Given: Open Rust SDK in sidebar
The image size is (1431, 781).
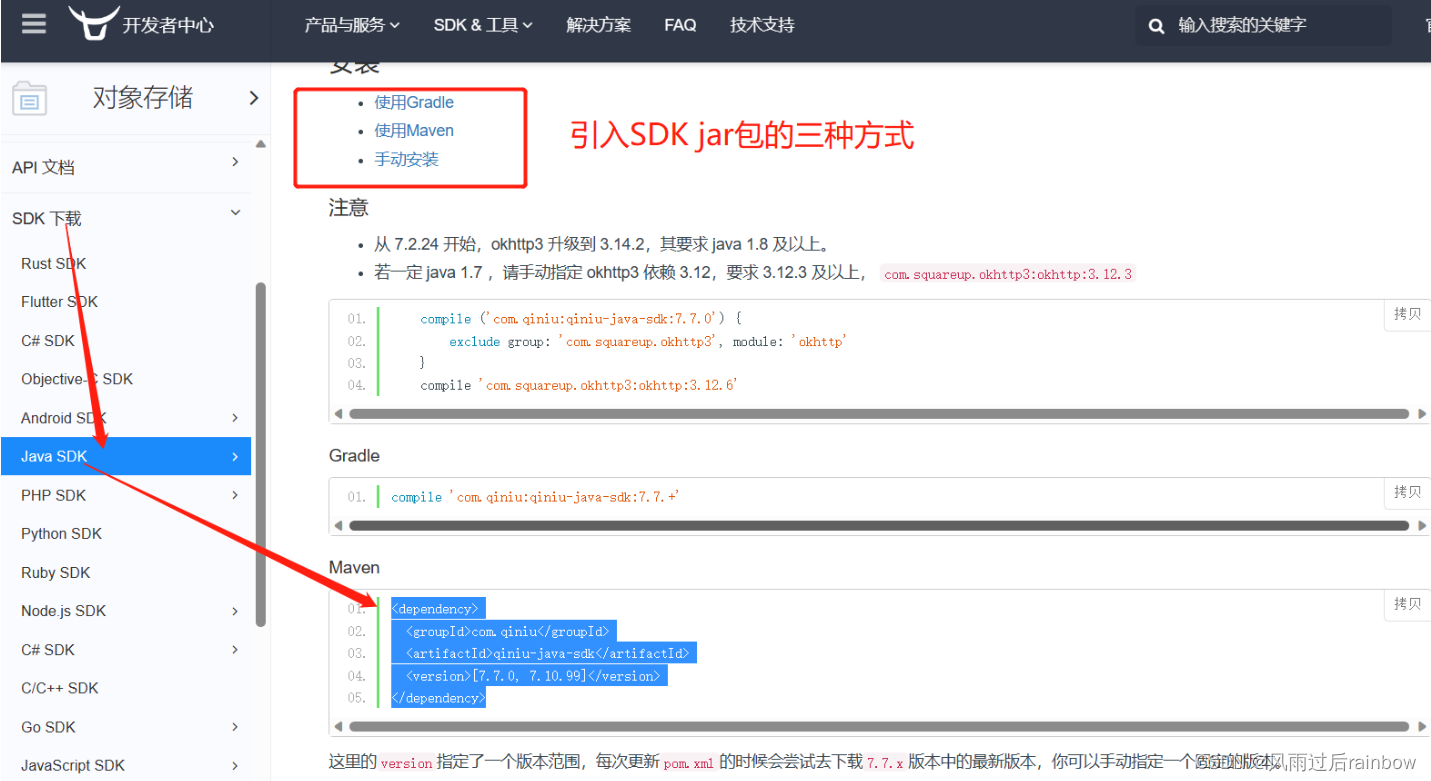Looking at the screenshot, I should coord(54,264).
